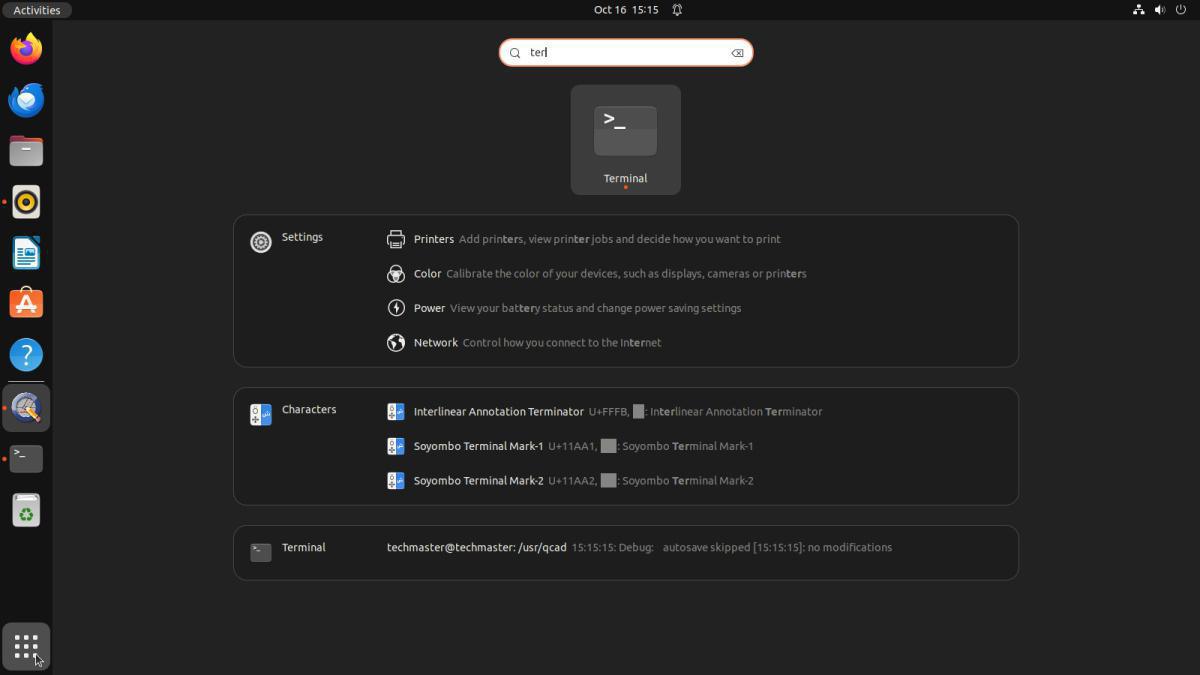
Task: Open the Trash in the dock
Action: 26,511
